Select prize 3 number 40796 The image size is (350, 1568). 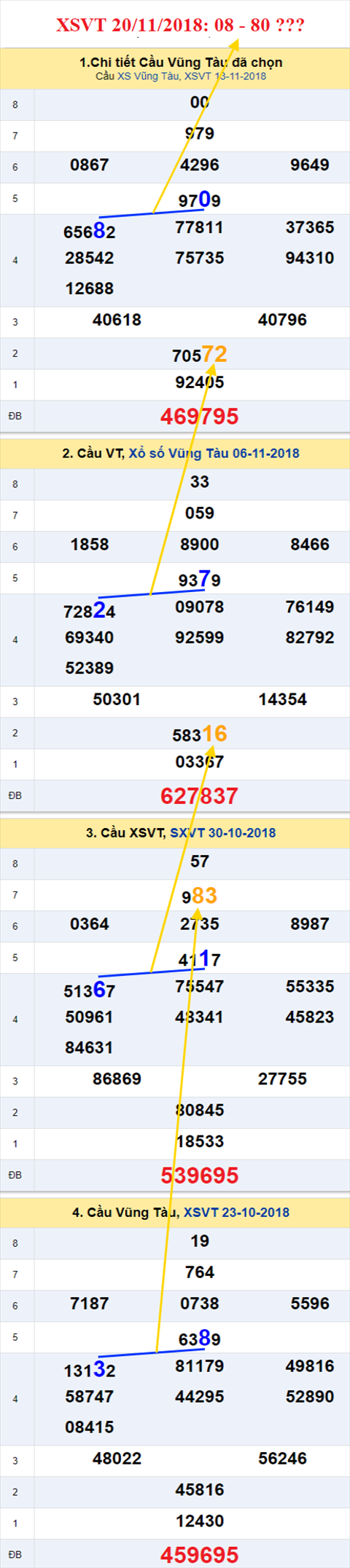[x=282, y=320]
